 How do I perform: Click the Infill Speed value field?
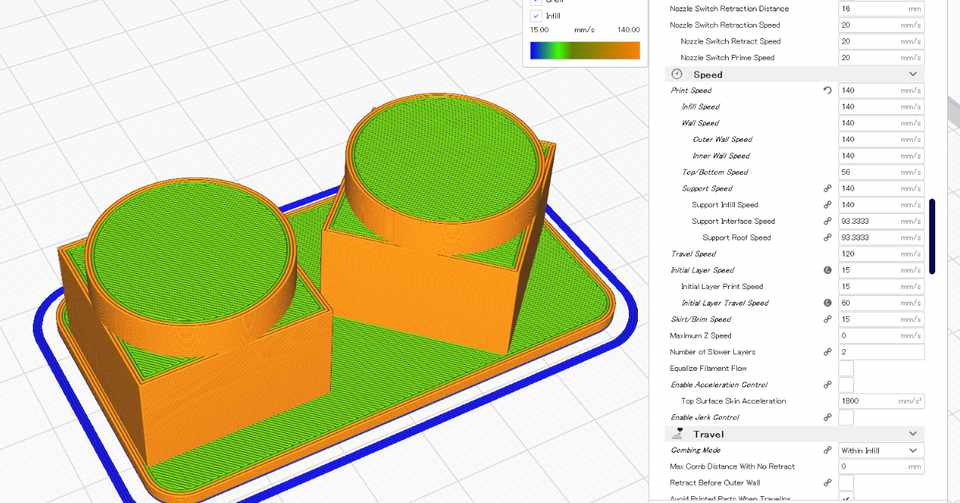point(881,106)
